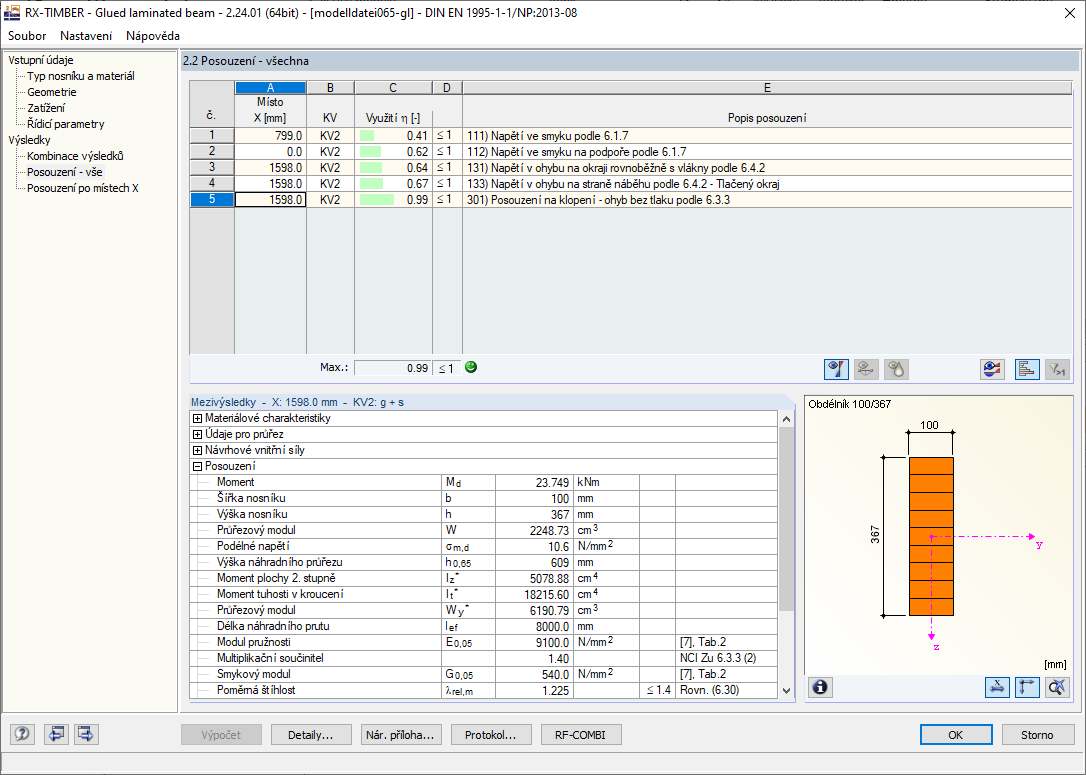Click the Poměrná štíhlost value 1.225
Viewport: 1086px width, 775px height.
point(535,691)
